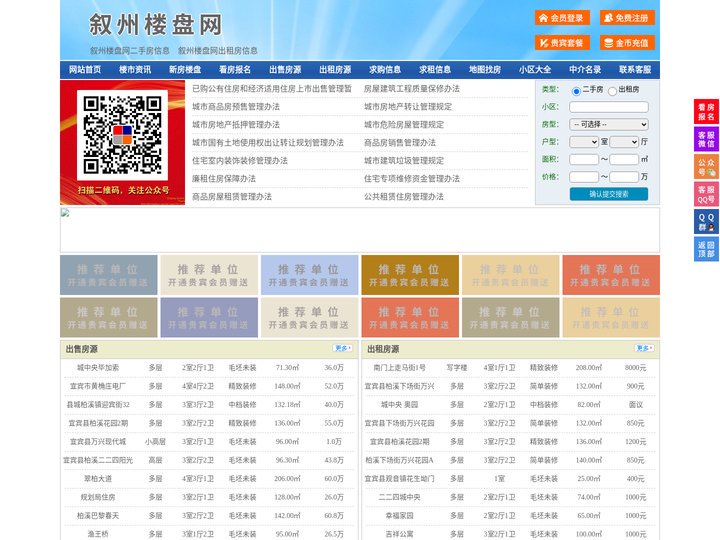Viewport: 720px width, 540px height.
Task: Click 更多 in 出售房源 header
Action: point(343,349)
